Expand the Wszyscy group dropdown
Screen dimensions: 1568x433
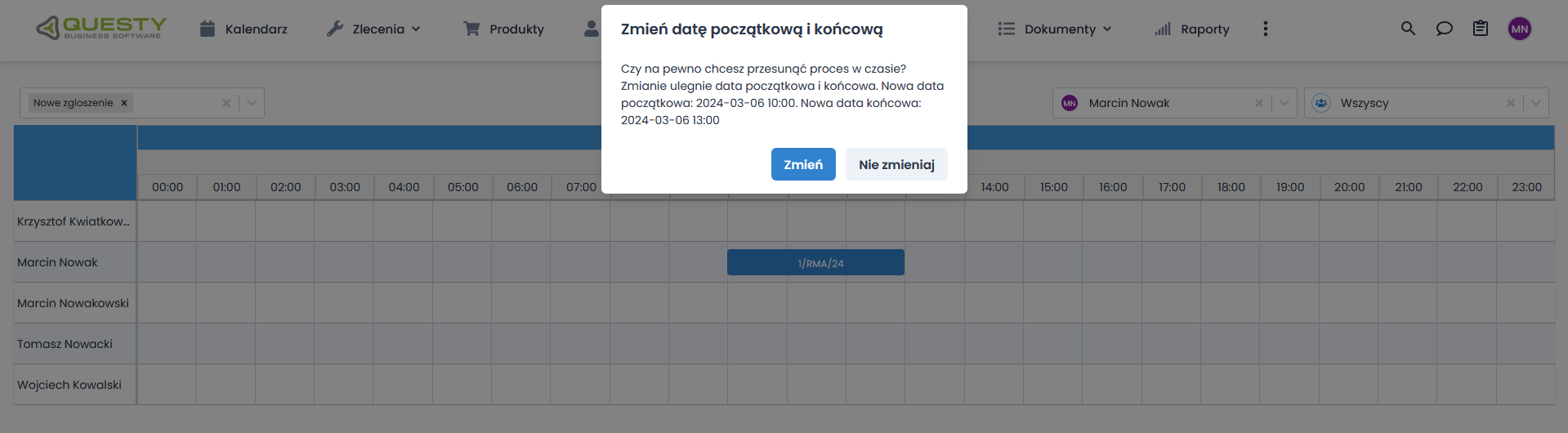(1536, 103)
